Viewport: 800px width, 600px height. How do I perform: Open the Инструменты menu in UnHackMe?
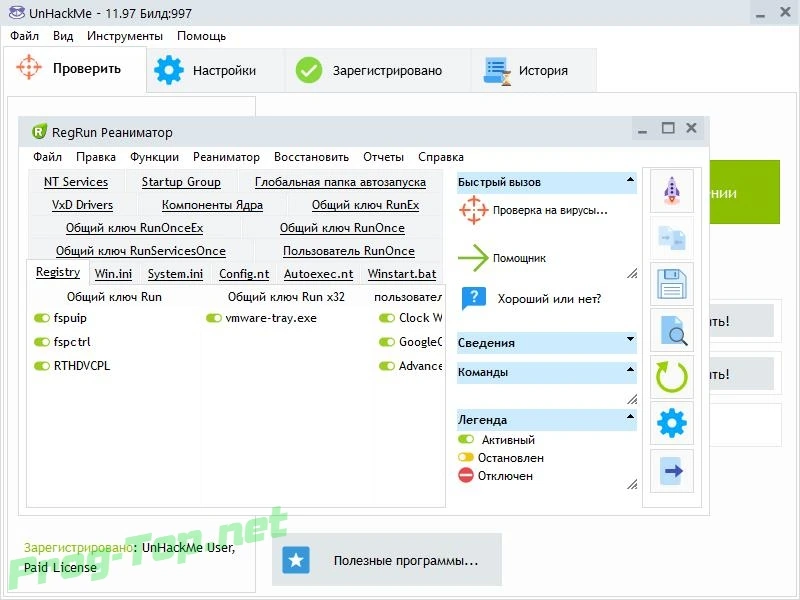click(125, 36)
